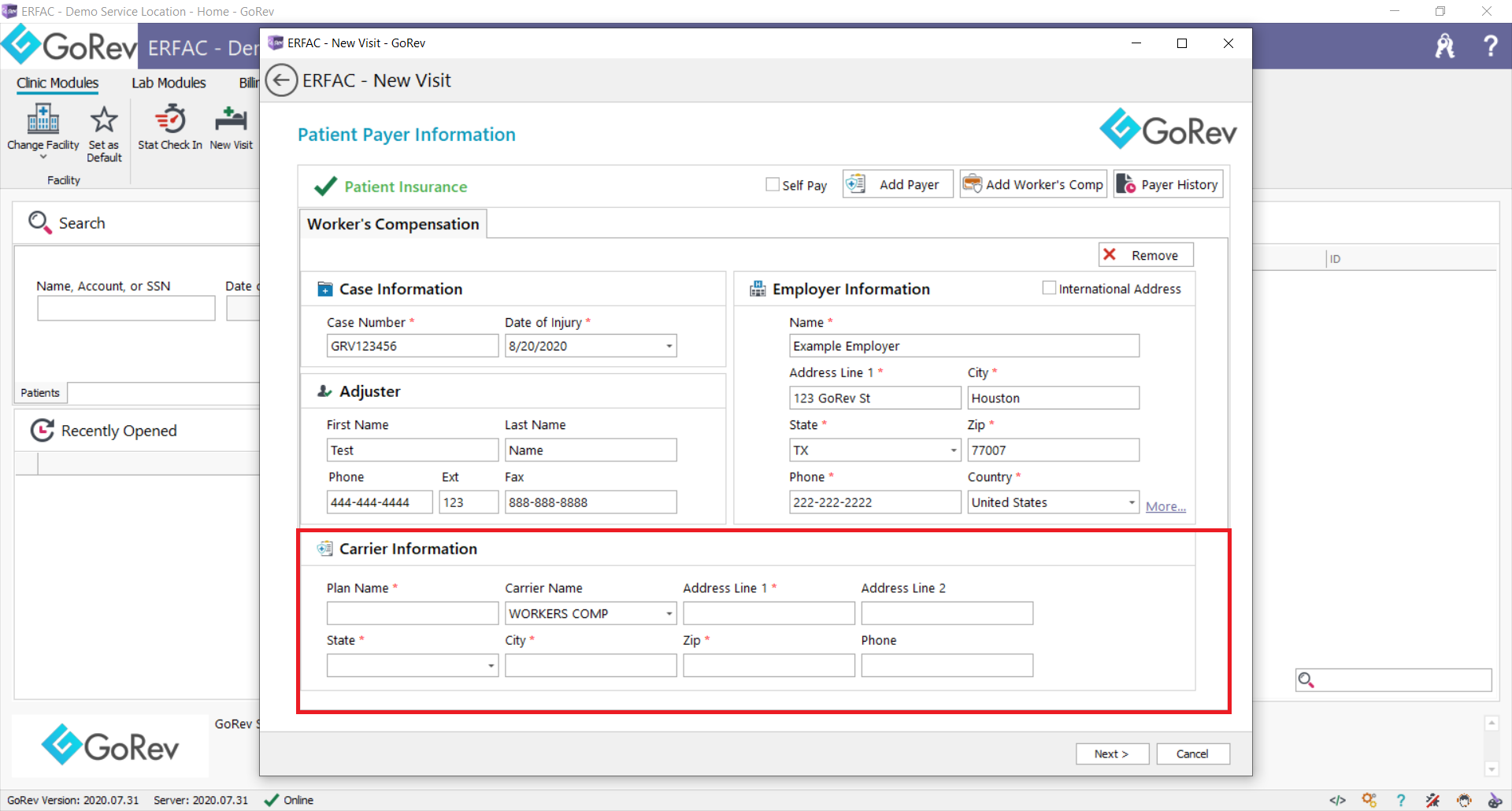Click the carrier Zip field

[769, 665]
